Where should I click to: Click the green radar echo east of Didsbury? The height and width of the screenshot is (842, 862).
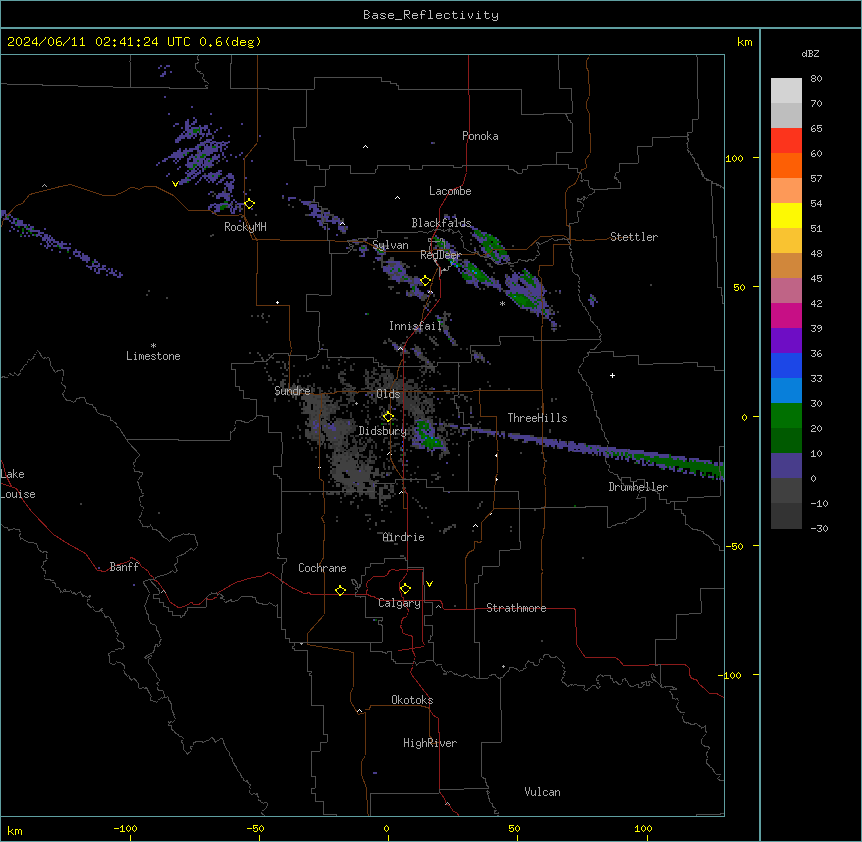pos(428,434)
